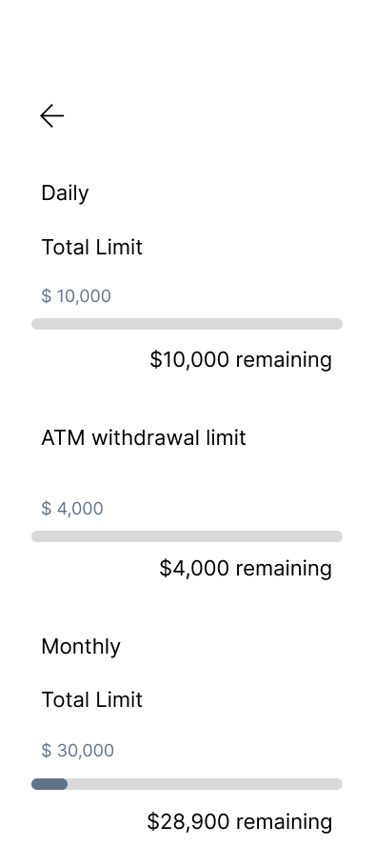
Task: Select the Daily section heading
Action: 65,193
